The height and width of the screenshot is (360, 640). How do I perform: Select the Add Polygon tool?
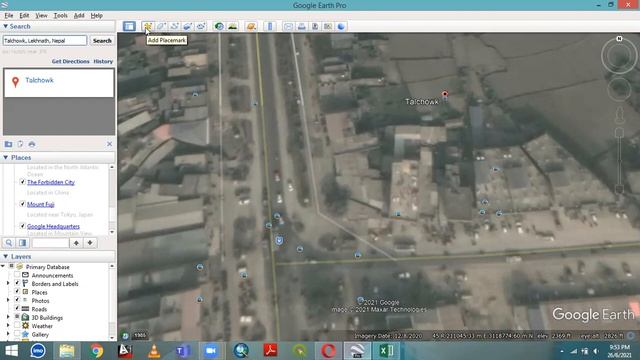click(x=161, y=26)
